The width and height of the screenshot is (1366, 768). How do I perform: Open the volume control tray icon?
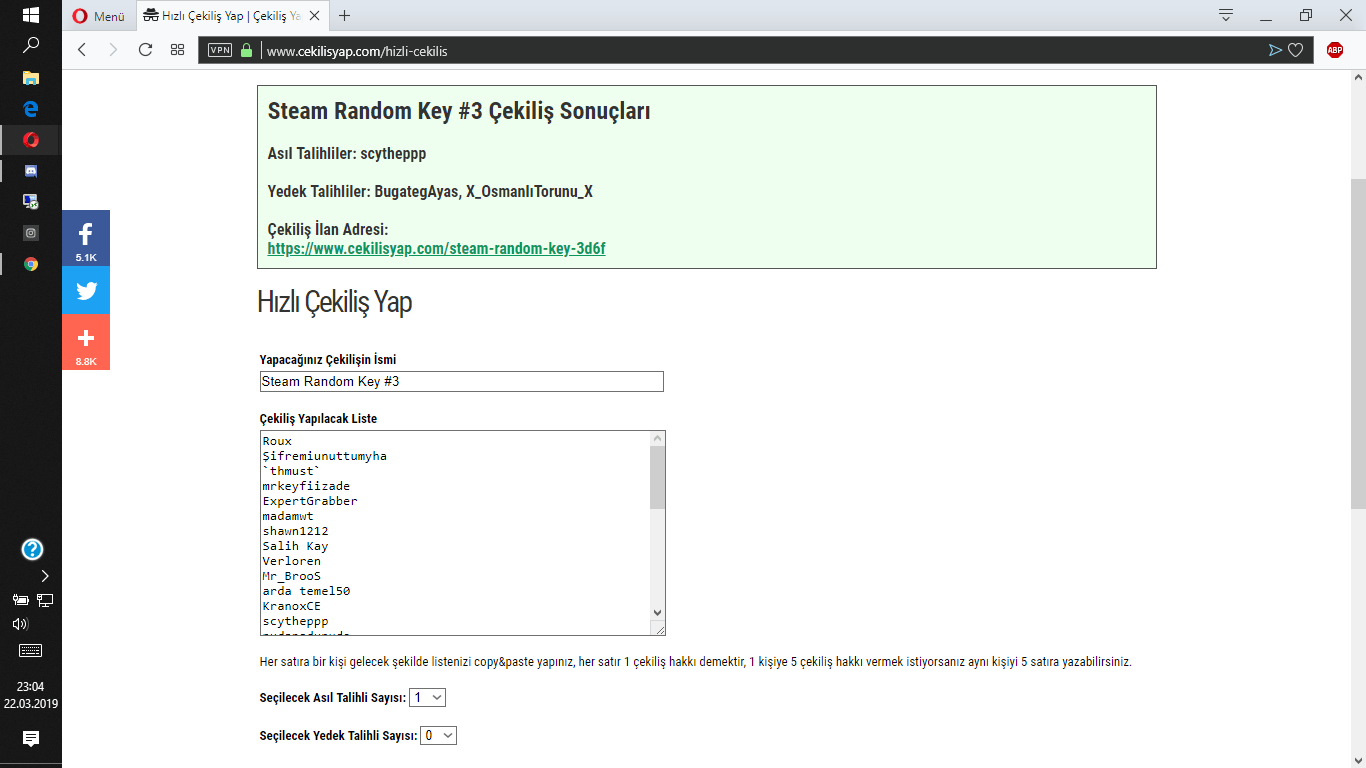coord(20,624)
